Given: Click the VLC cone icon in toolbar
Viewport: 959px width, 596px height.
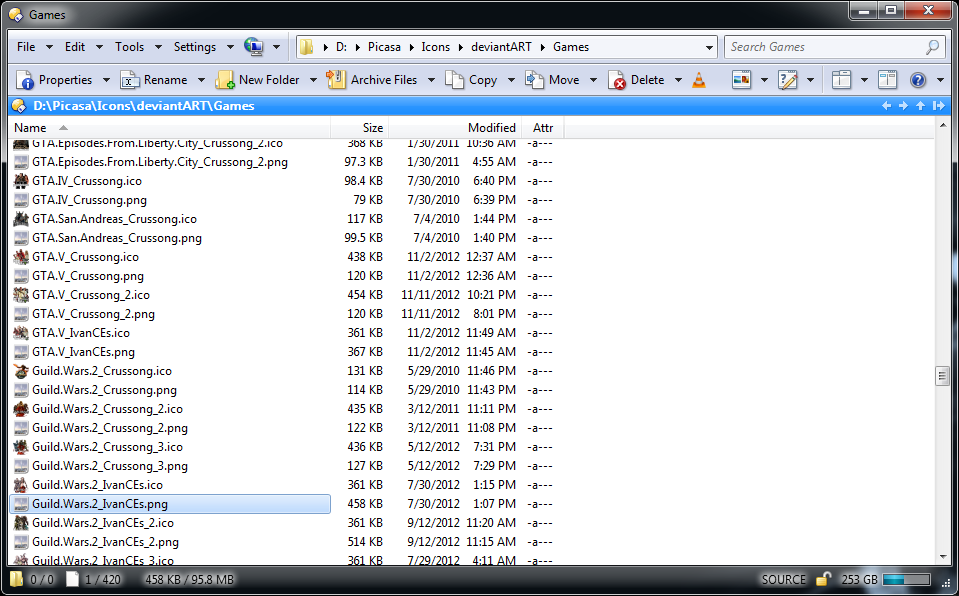Looking at the screenshot, I should point(698,80).
